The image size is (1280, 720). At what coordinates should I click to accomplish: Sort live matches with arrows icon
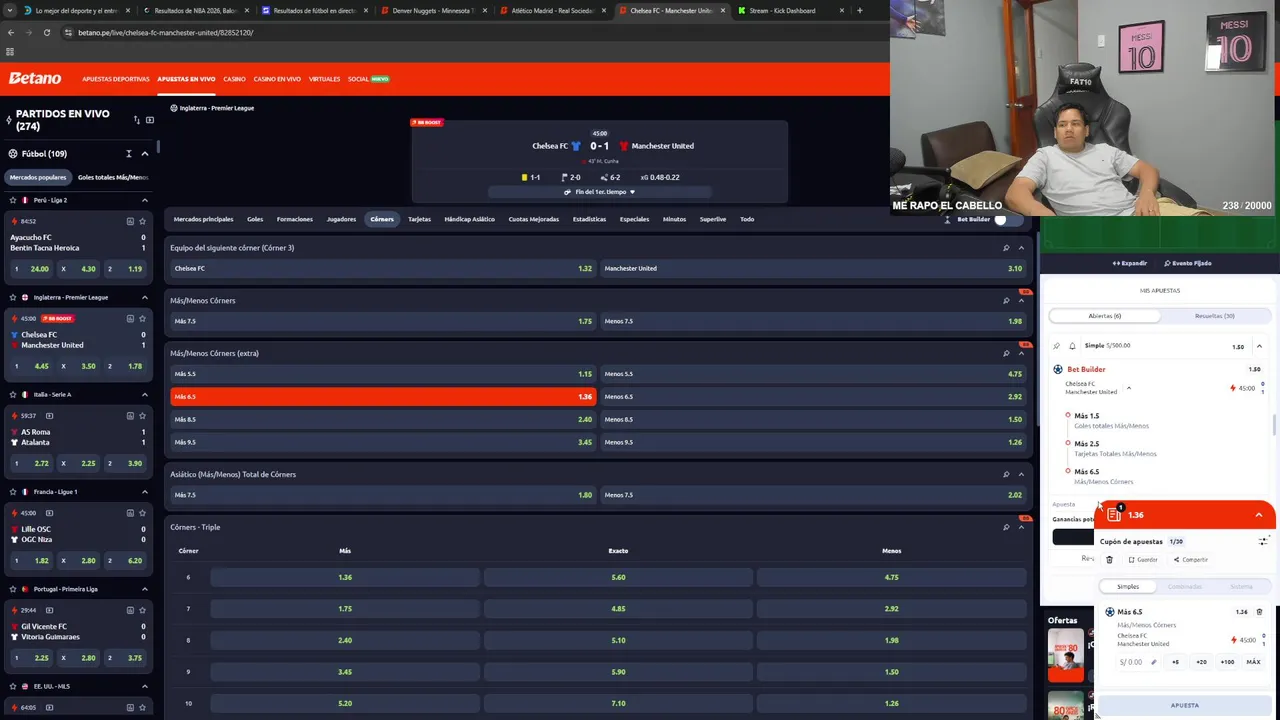136,120
